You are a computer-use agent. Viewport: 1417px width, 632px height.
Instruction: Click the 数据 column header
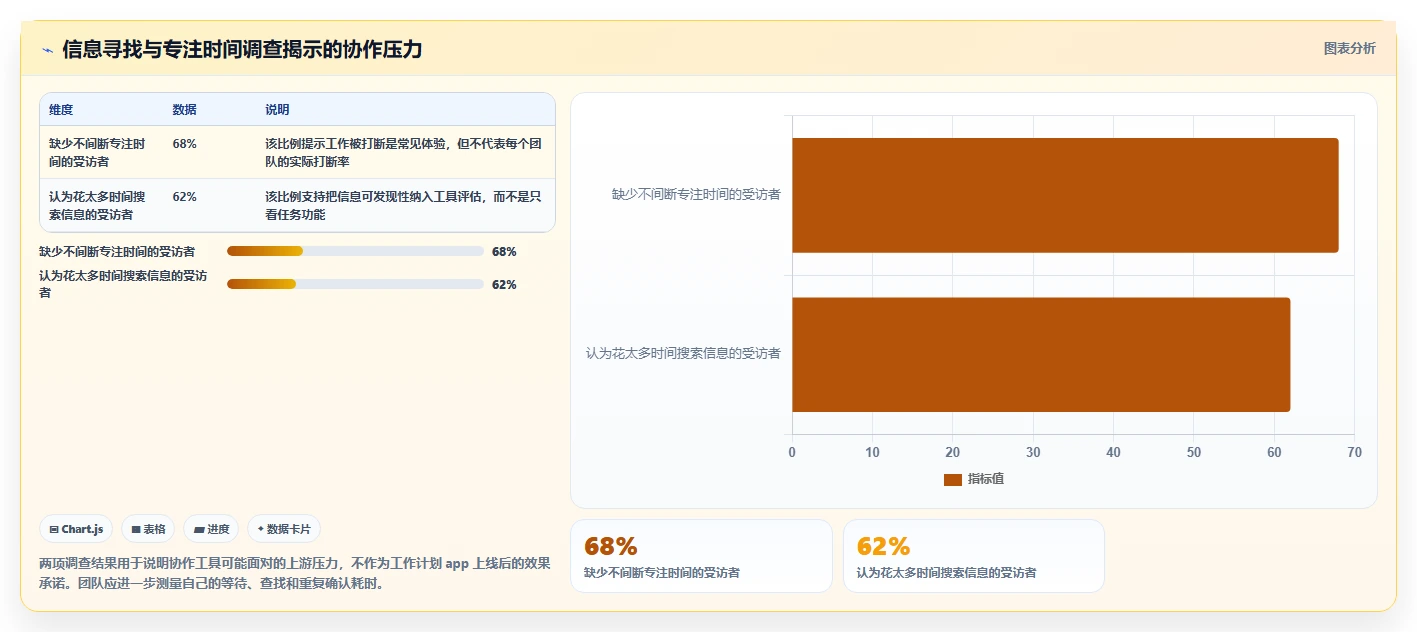pyautogui.click(x=185, y=110)
